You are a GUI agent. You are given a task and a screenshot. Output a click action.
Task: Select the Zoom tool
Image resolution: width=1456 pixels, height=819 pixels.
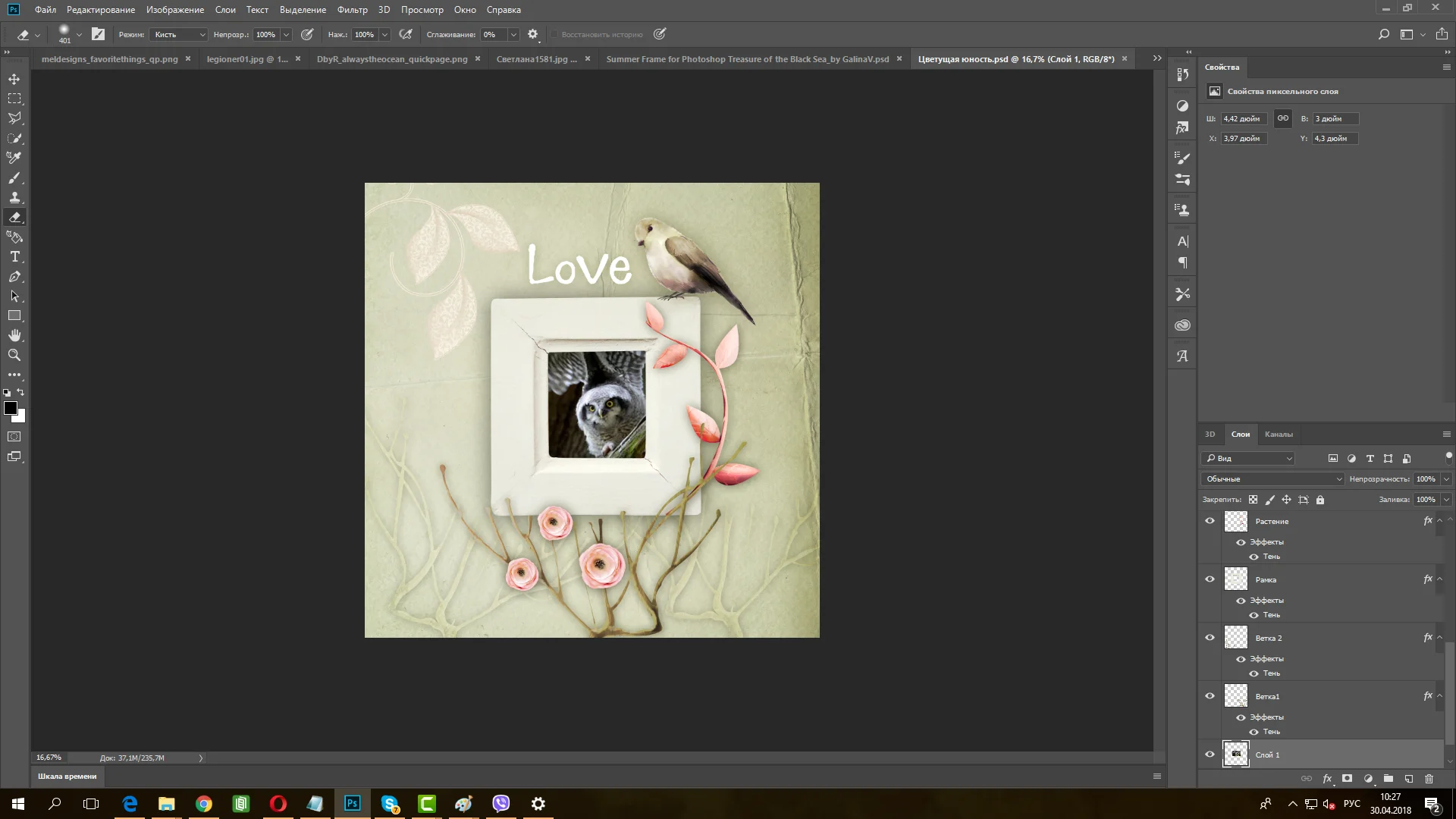[14, 355]
